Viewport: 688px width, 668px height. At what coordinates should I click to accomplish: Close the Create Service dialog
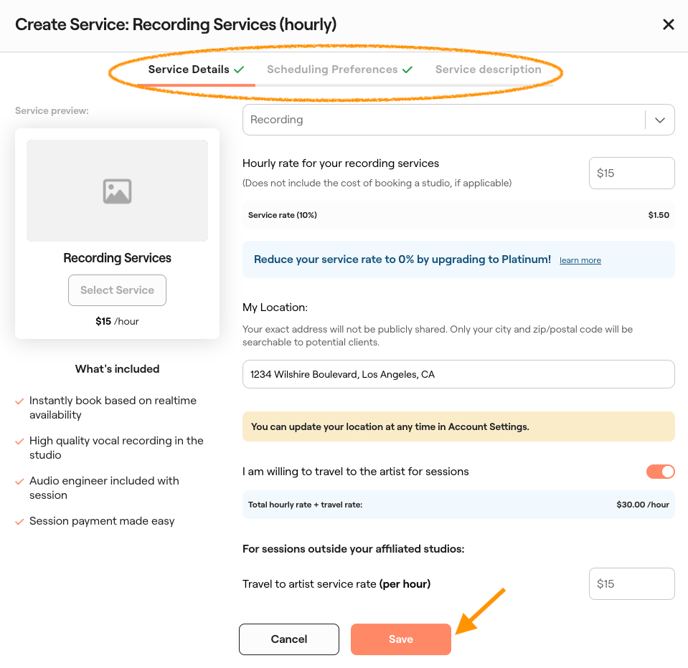click(x=668, y=25)
